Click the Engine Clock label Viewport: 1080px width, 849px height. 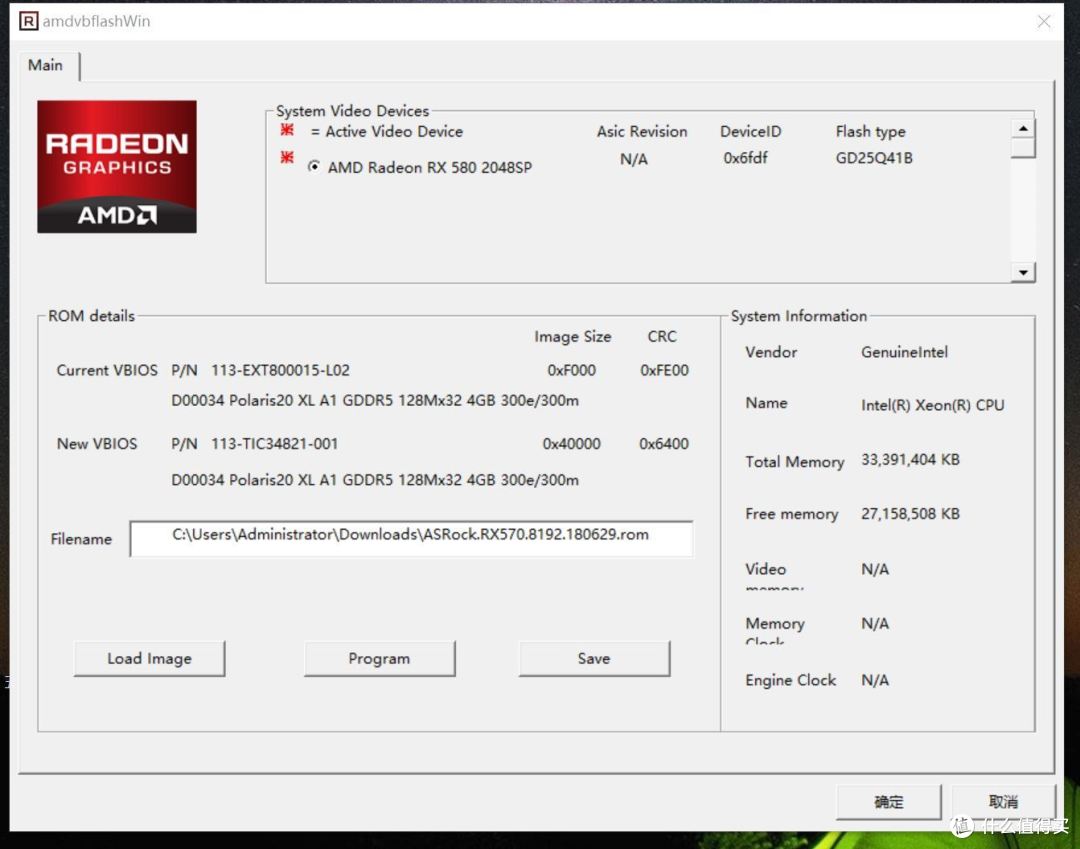coord(791,680)
